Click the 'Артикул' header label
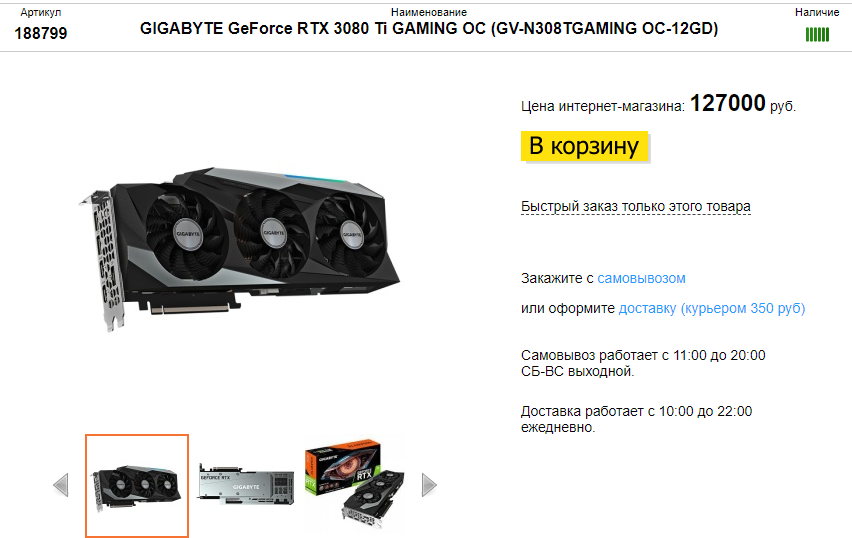 pos(41,12)
